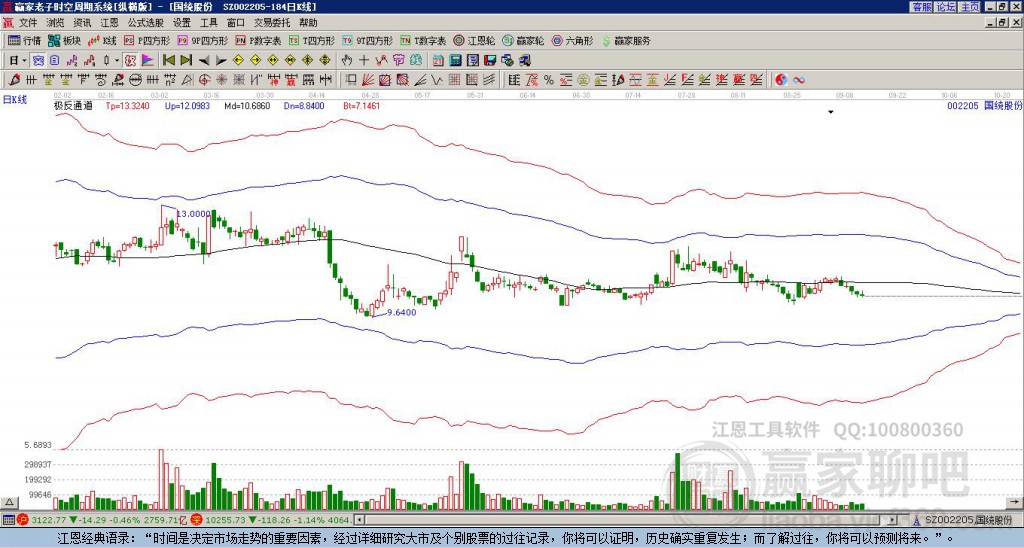Screen dimensions: 1024x548
Task: Open the 帮助 menu
Action: pyautogui.click(x=308, y=23)
